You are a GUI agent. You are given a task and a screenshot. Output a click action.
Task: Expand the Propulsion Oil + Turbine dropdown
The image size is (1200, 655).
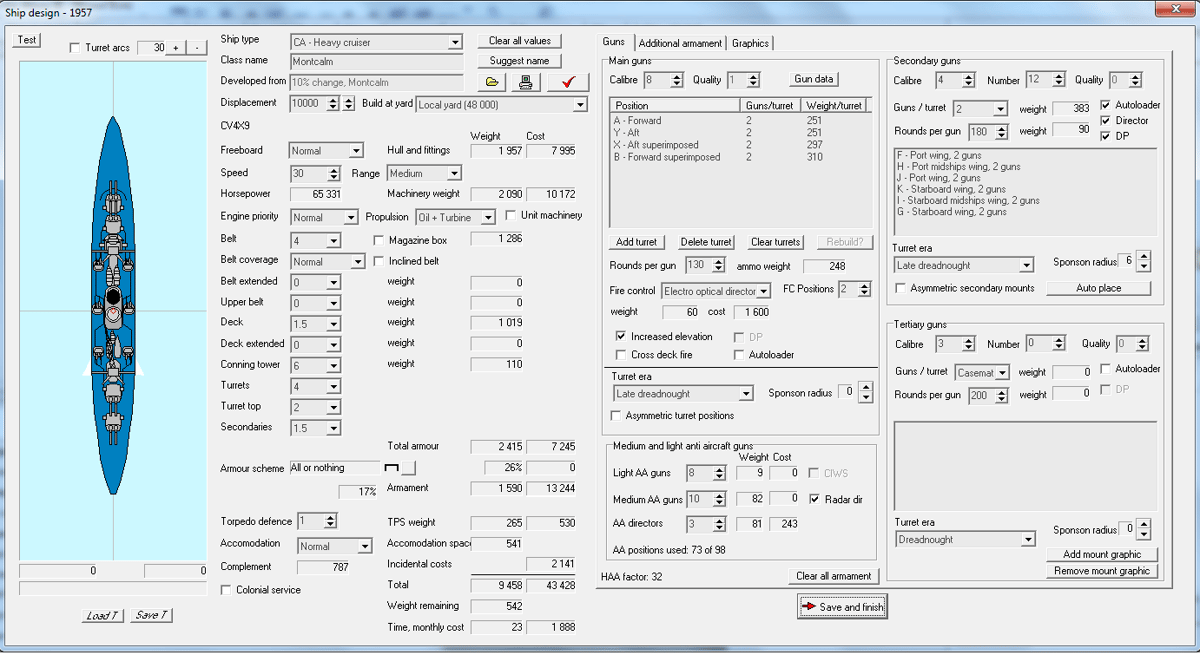click(x=488, y=217)
